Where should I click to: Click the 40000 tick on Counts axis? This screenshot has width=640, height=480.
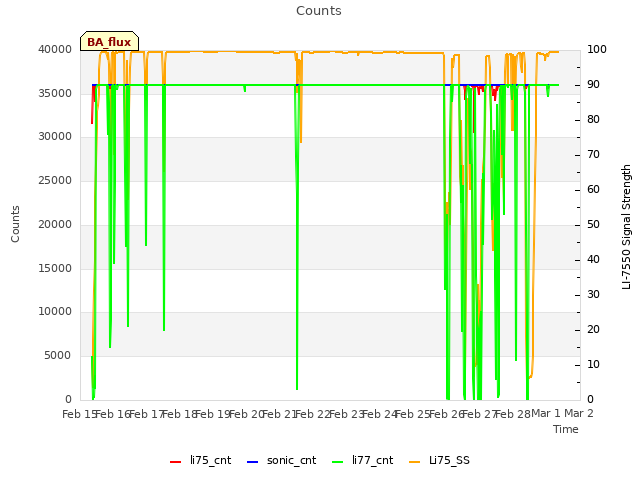tap(55, 49)
